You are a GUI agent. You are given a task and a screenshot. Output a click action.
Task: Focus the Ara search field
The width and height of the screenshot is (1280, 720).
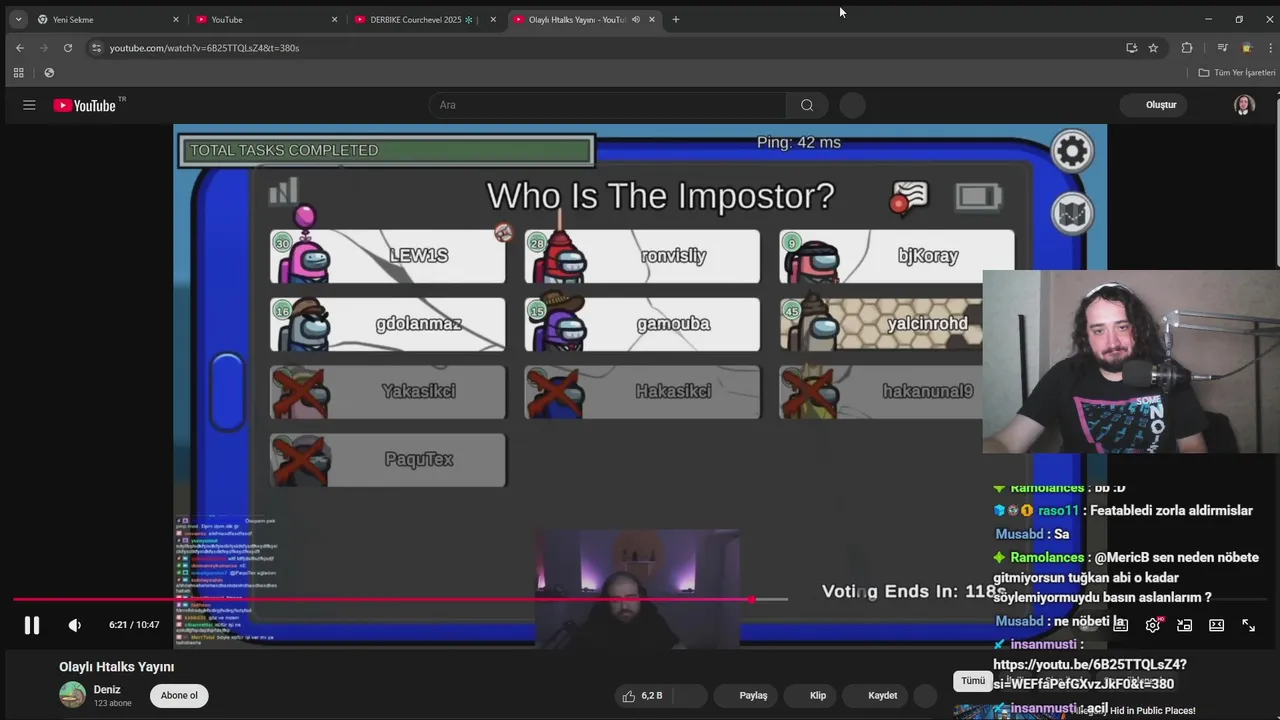(609, 105)
